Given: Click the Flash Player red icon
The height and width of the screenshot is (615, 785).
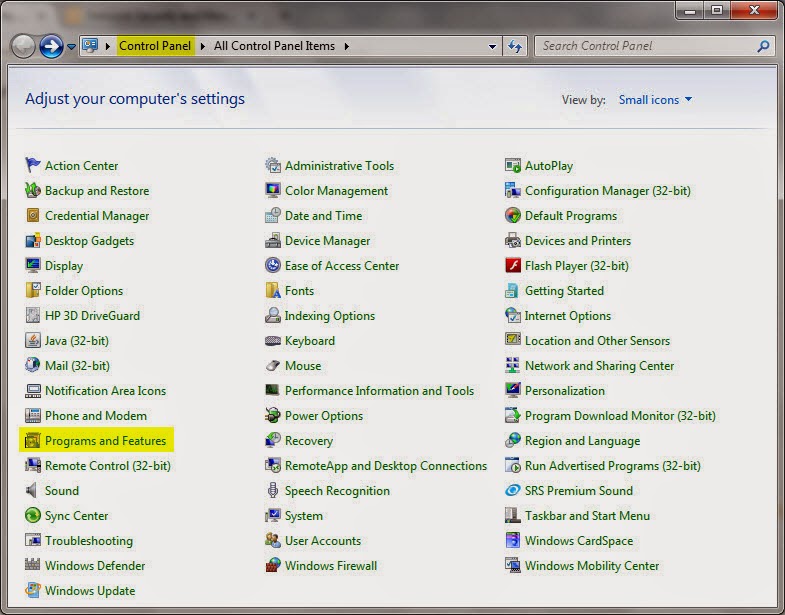Looking at the screenshot, I should 513,265.
